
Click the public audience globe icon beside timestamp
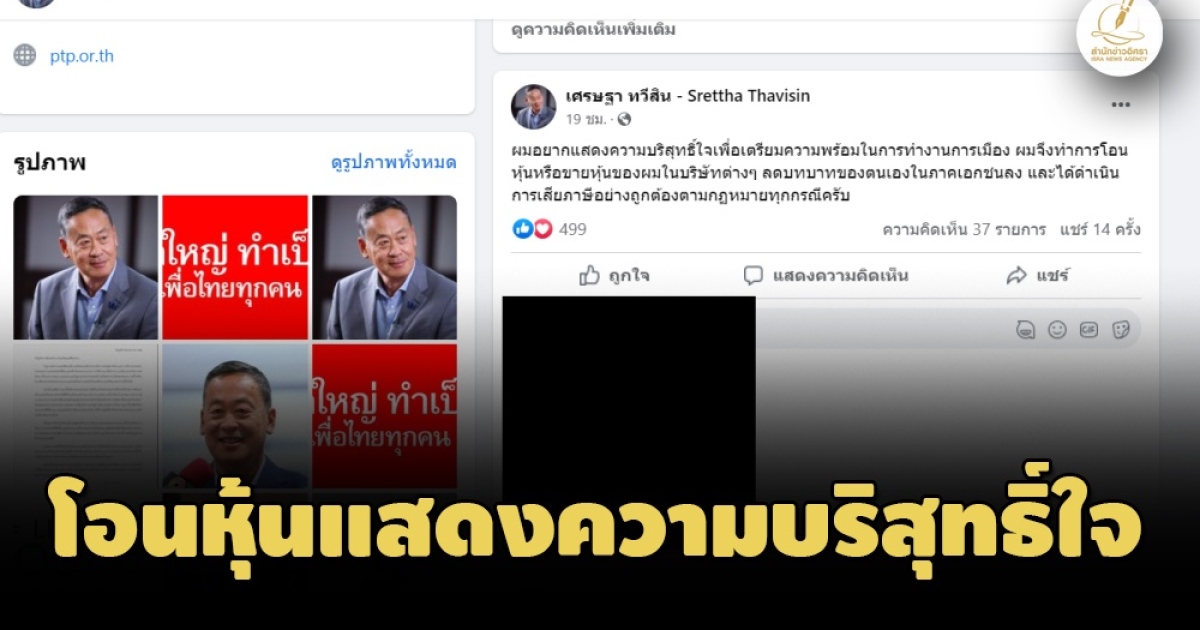pos(624,119)
